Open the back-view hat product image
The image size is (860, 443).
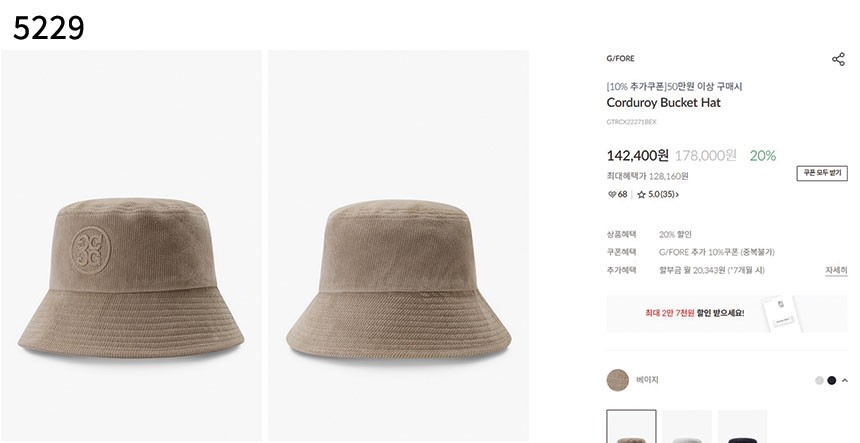398,246
